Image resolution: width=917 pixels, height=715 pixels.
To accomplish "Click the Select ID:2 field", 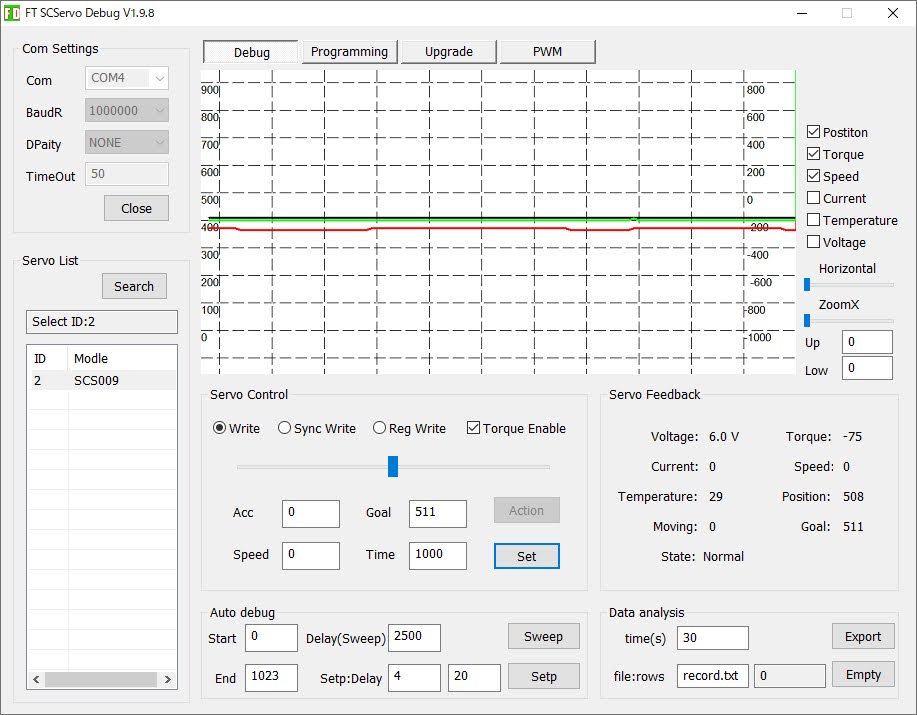I will (x=102, y=322).
